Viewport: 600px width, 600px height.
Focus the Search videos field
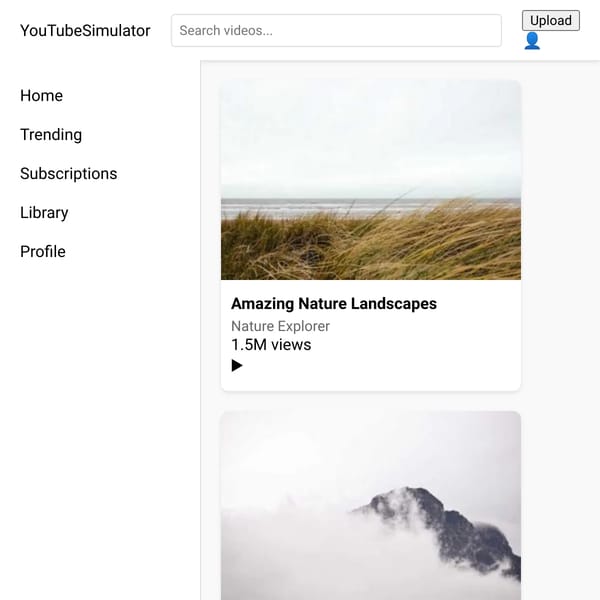point(336,31)
